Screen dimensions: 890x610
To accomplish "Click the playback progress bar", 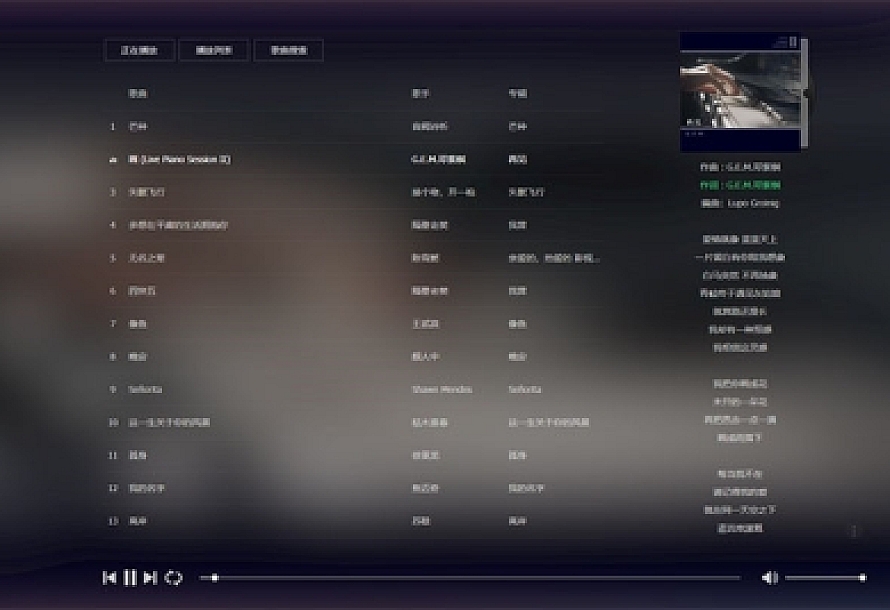I will tap(470, 577).
